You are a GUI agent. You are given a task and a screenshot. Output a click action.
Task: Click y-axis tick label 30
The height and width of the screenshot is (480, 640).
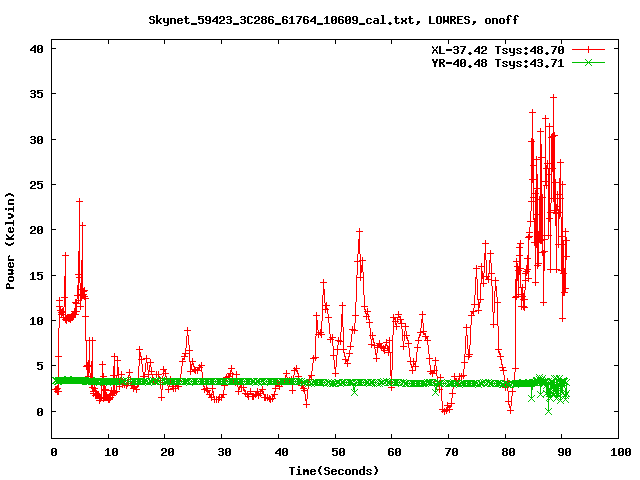(x=36, y=140)
